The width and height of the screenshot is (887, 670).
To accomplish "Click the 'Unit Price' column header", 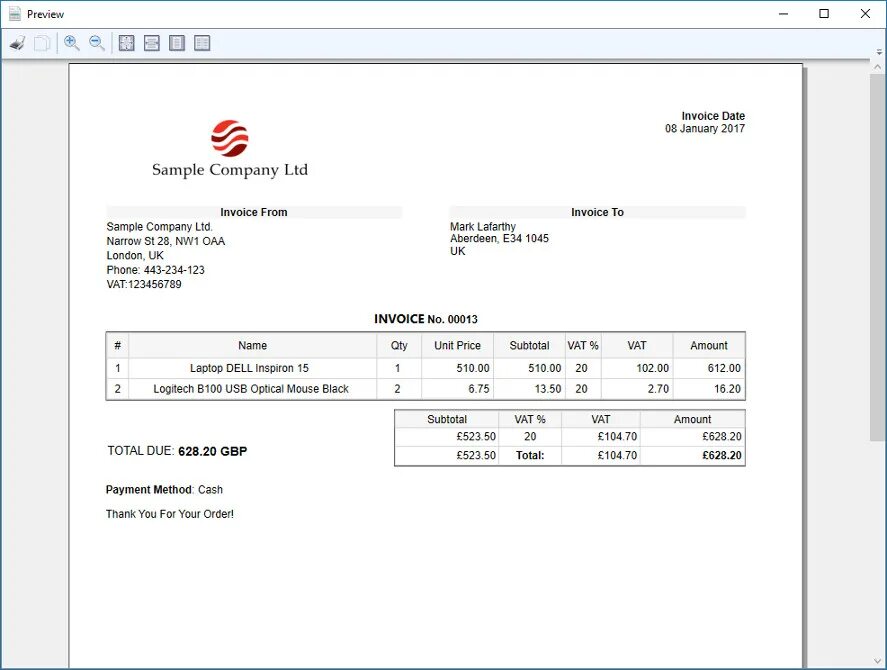I will [x=457, y=346].
